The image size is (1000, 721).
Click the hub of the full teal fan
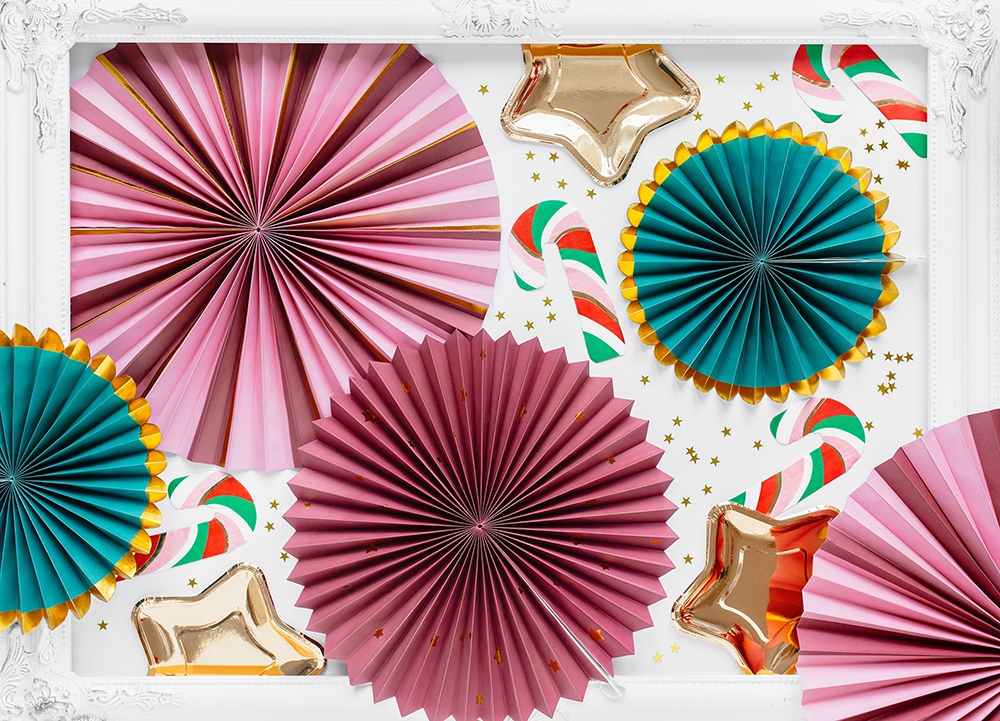coord(759,262)
